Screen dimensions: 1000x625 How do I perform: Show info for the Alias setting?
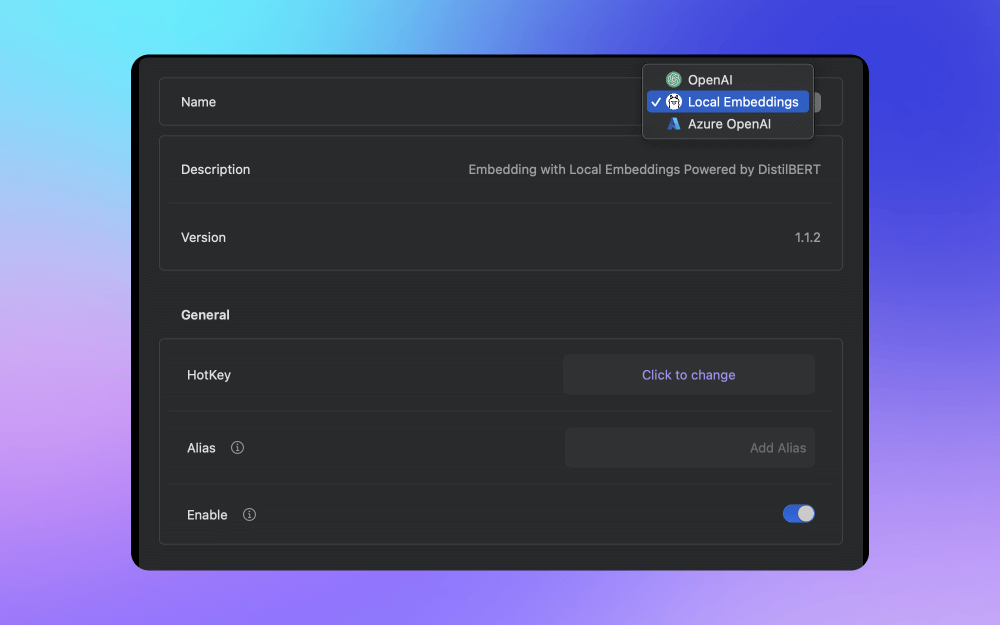pyautogui.click(x=237, y=448)
